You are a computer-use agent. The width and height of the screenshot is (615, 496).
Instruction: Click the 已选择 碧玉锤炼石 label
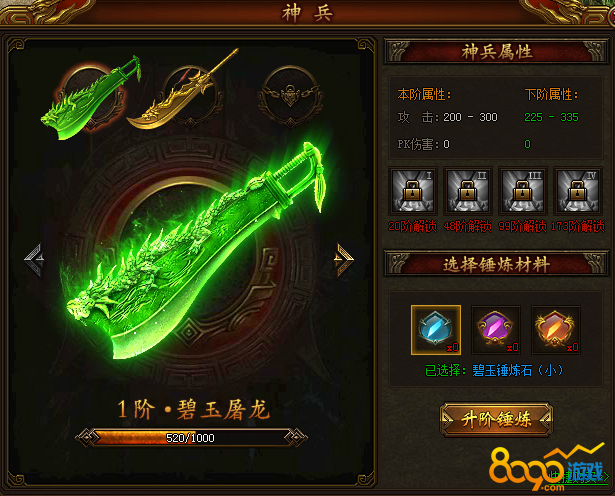pyautogui.click(x=494, y=370)
